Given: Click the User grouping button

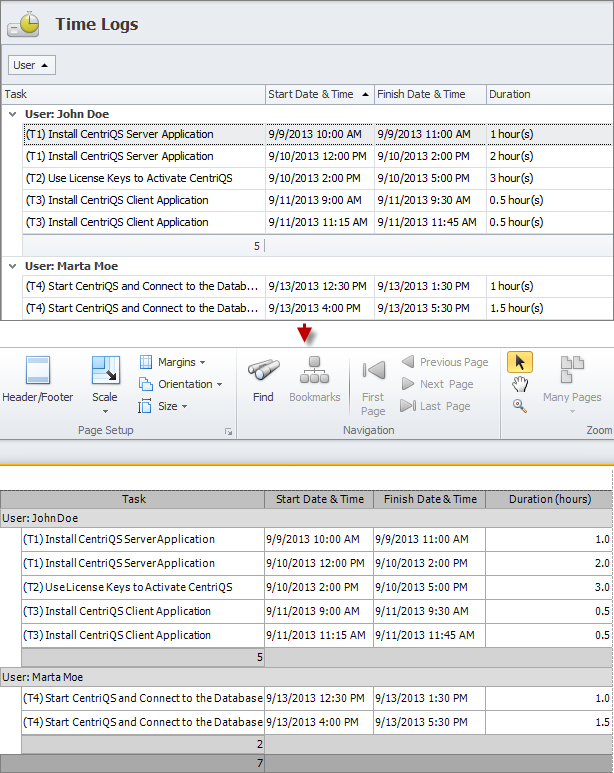Looking at the screenshot, I should point(32,65).
